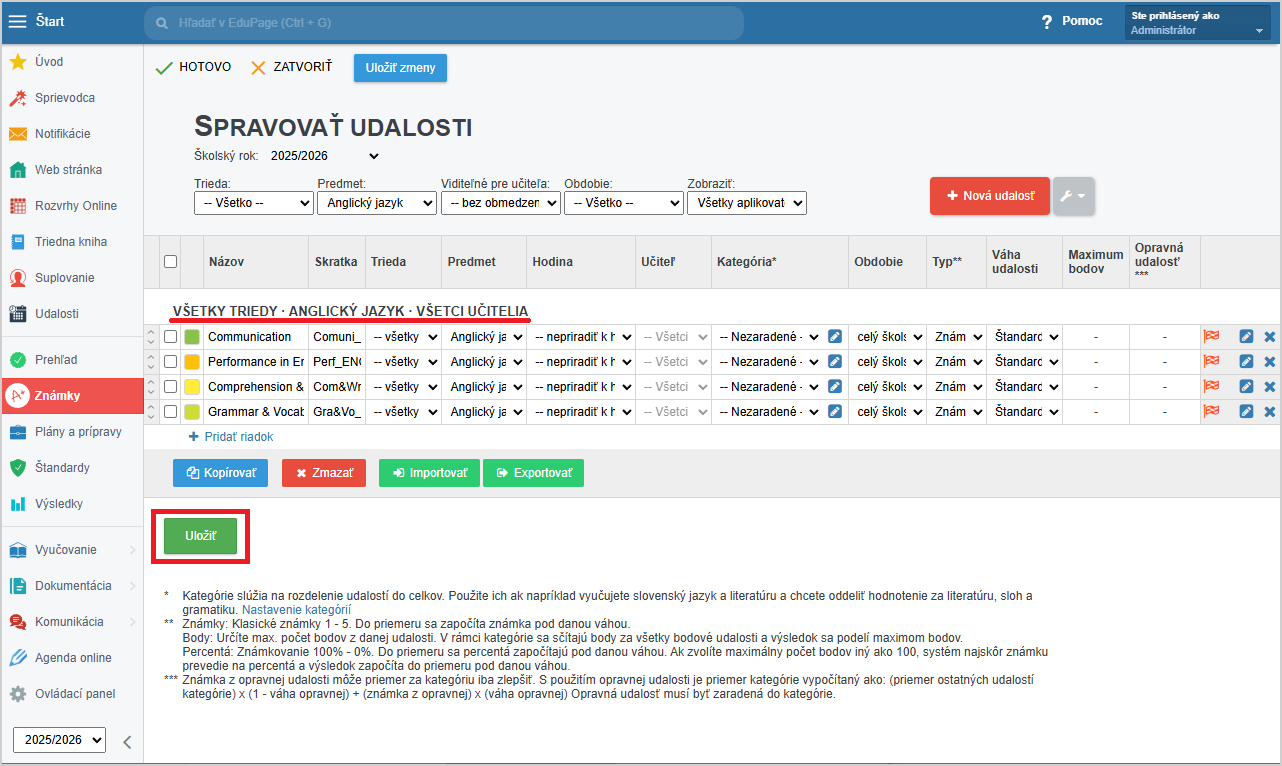
Task: Expand the Trieda filter dropdown
Action: pyautogui.click(x=253, y=203)
